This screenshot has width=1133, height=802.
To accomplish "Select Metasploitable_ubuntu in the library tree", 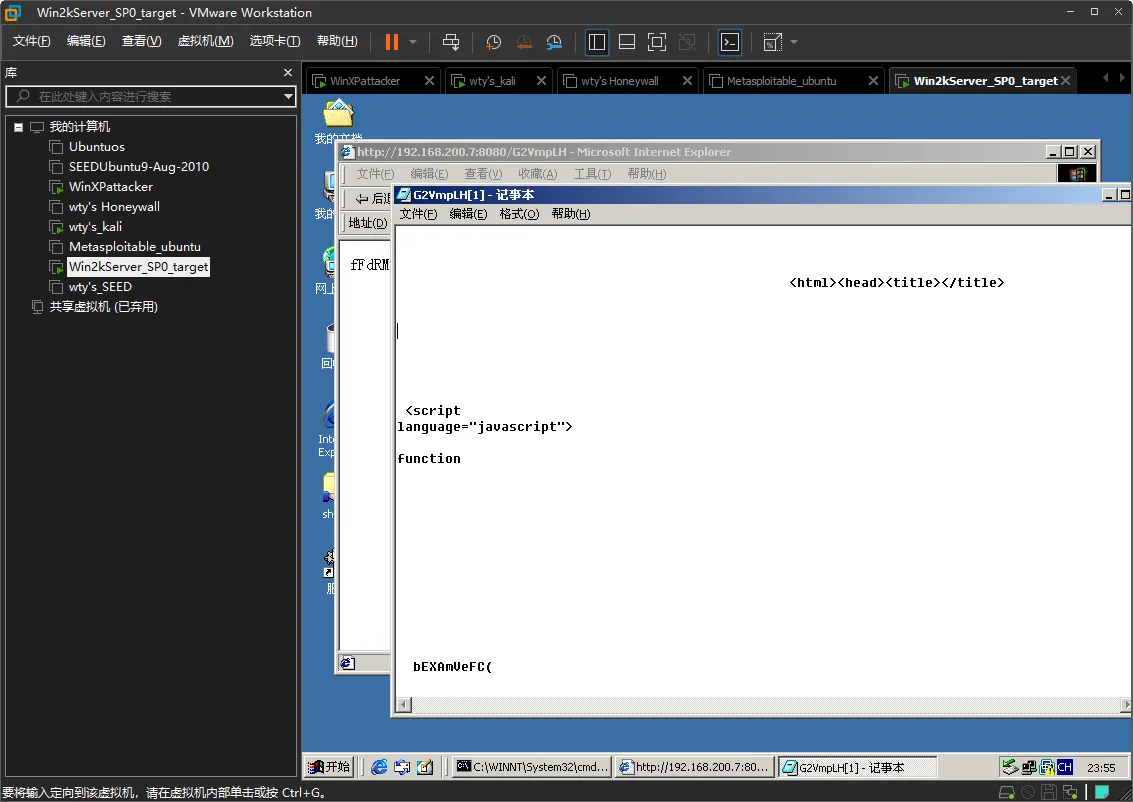I will pyautogui.click(x=134, y=247).
